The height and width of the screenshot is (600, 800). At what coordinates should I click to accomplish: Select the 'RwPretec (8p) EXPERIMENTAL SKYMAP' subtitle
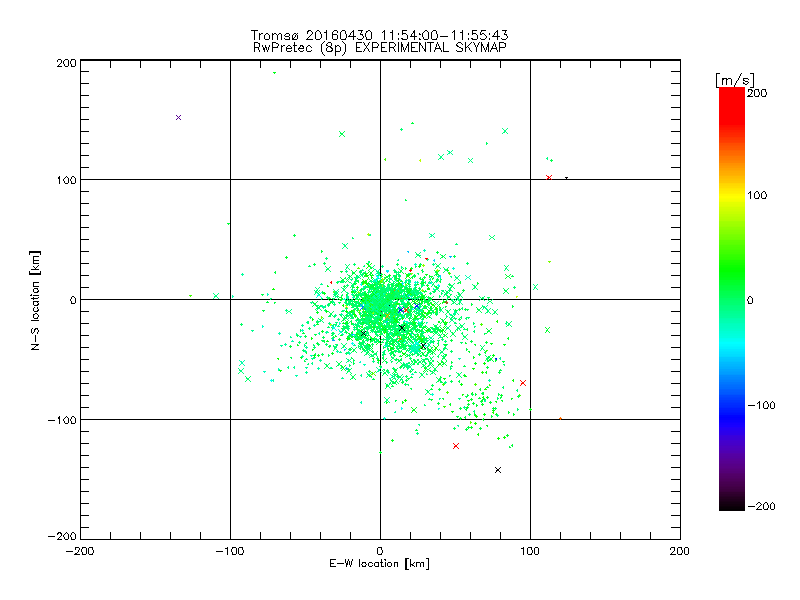coord(379,48)
